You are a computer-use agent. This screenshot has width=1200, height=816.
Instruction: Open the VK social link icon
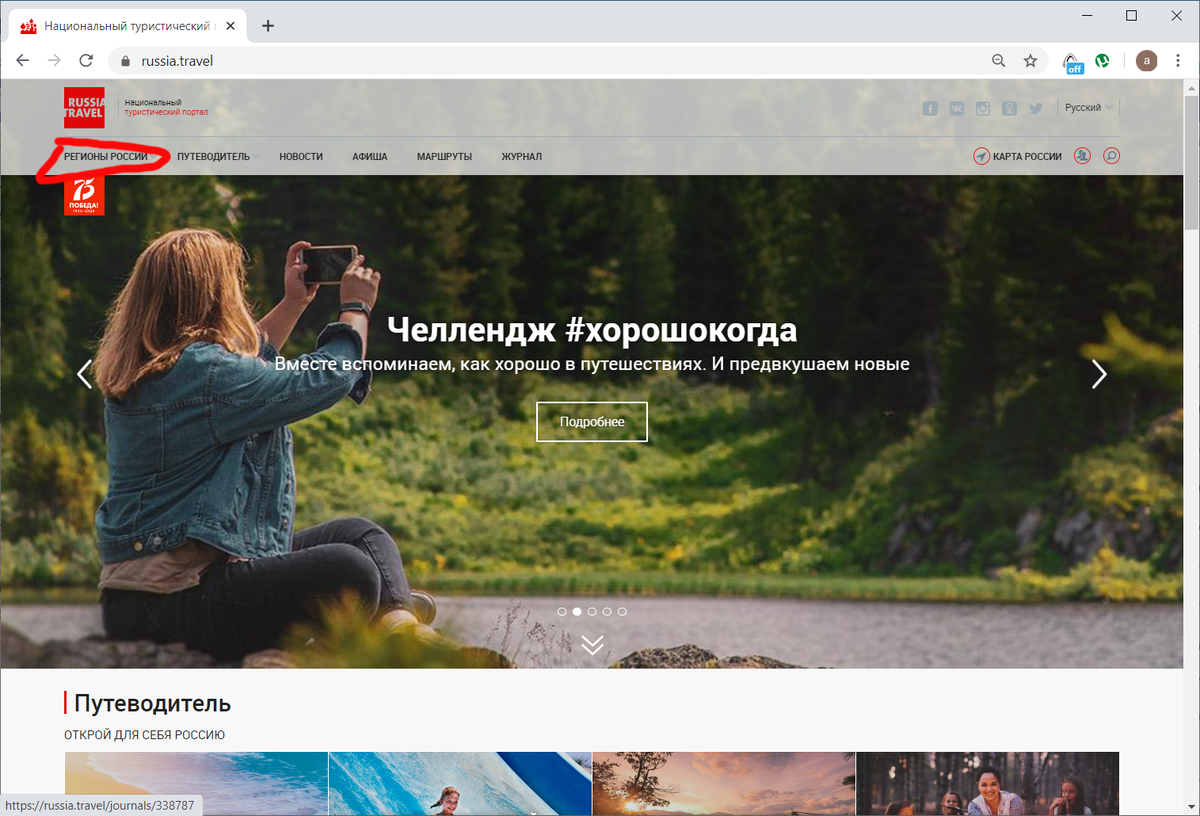(957, 108)
